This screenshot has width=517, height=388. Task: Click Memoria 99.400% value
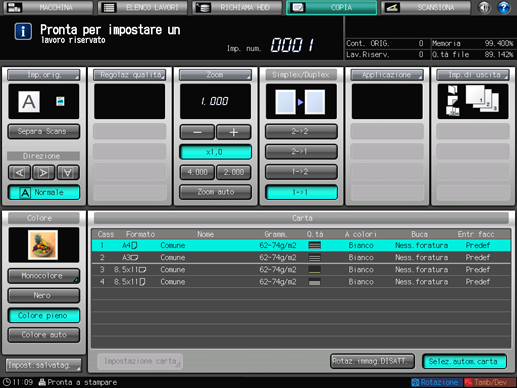[499, 43]
